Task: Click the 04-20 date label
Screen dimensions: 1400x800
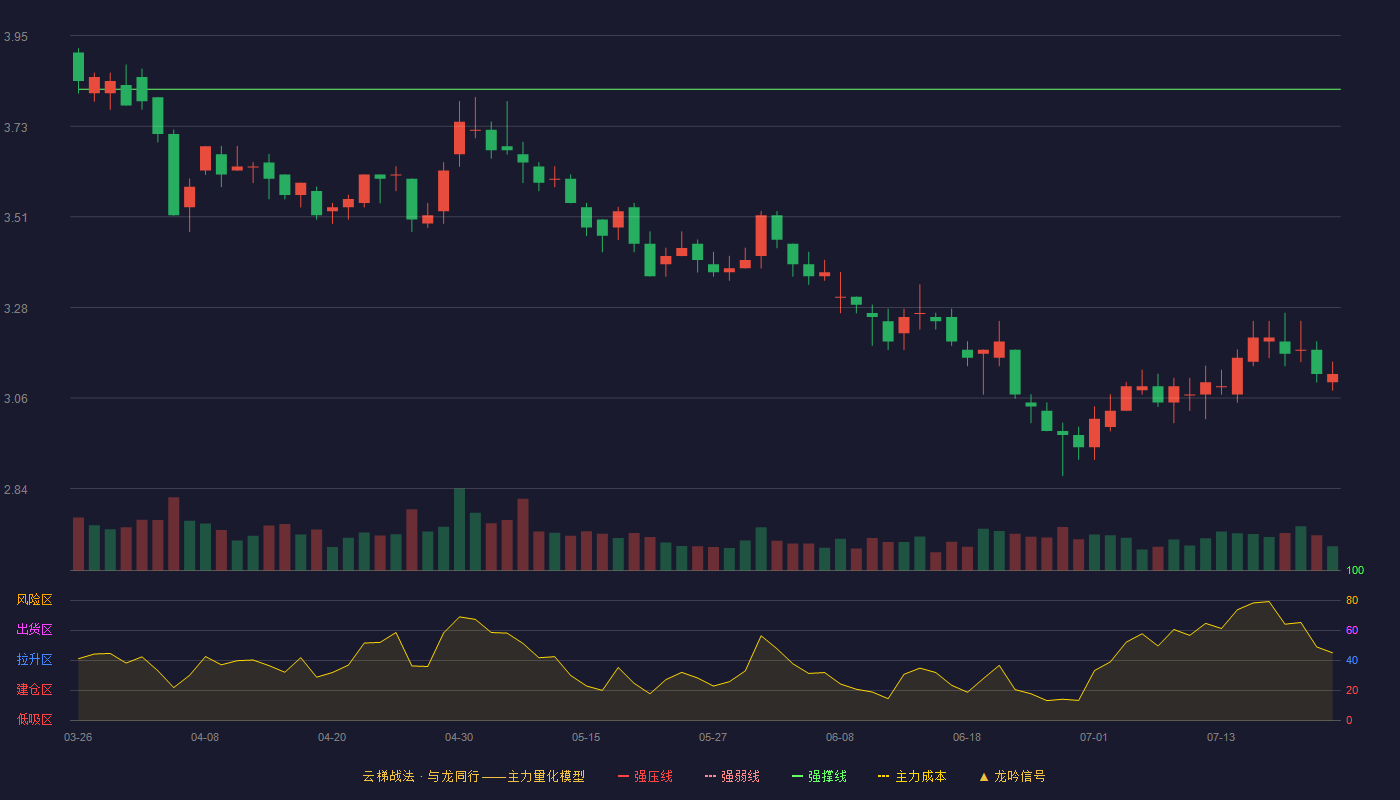Action: tap(332, 737)
